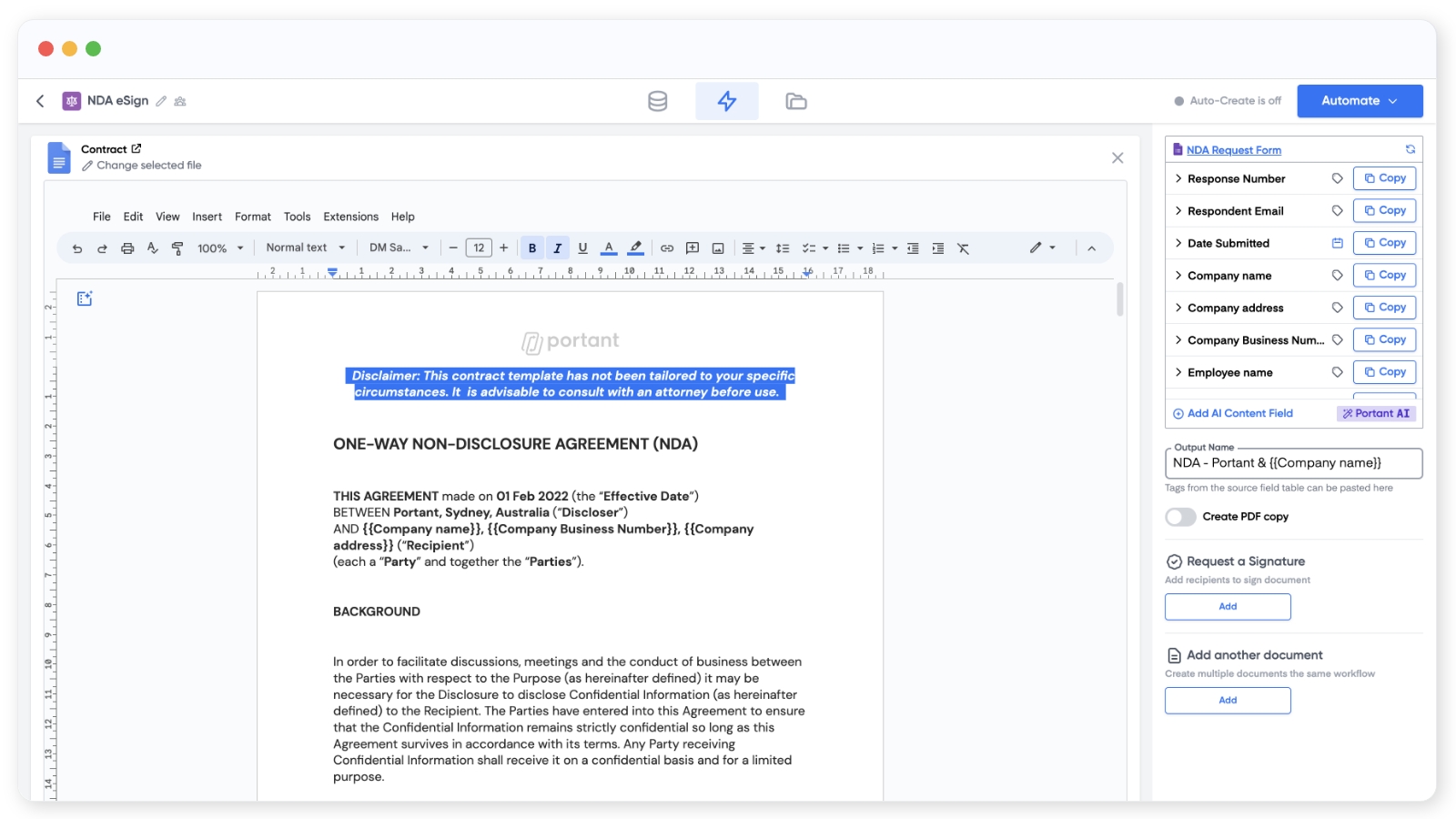Select the lightning bolt automation tab
This screenshot has width=1456, height=819.
pos(726,101)
